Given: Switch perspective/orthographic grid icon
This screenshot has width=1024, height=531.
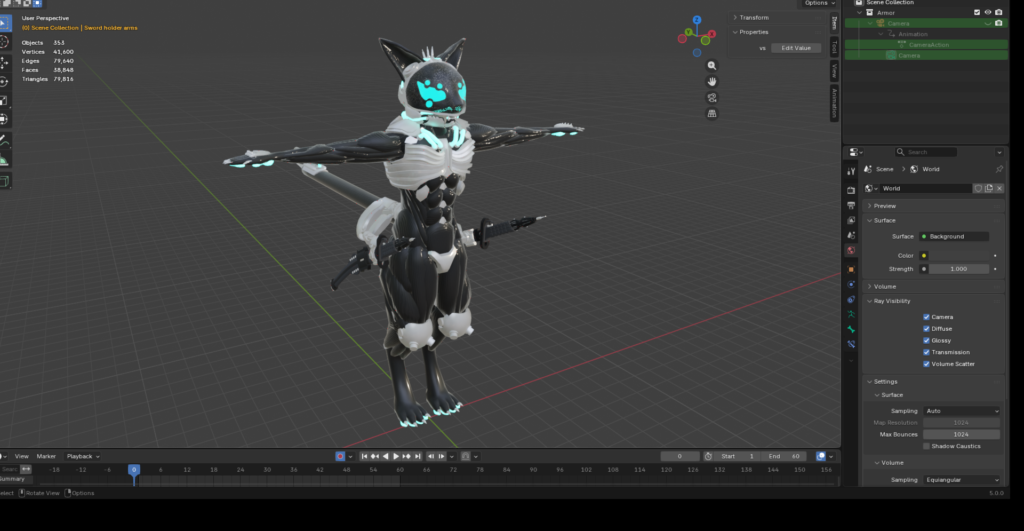Looking at the screenshot, I should [712, 114].
